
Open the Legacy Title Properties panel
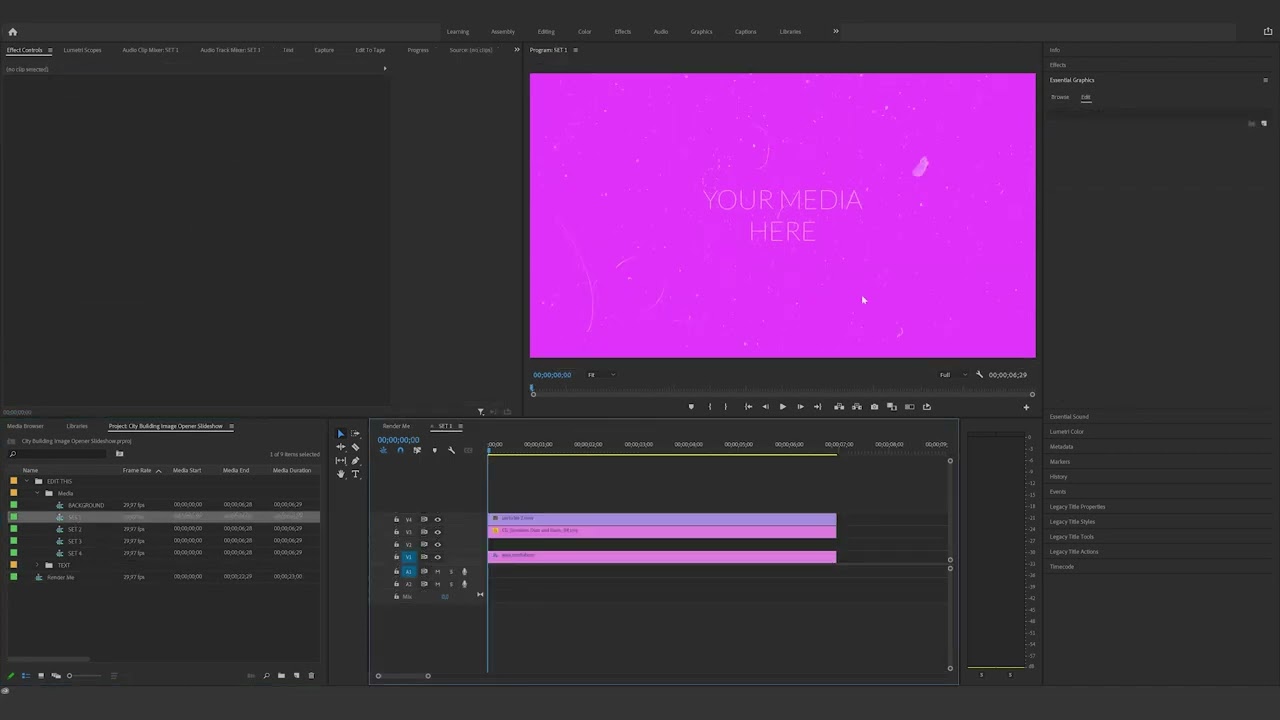point(1077,507)
